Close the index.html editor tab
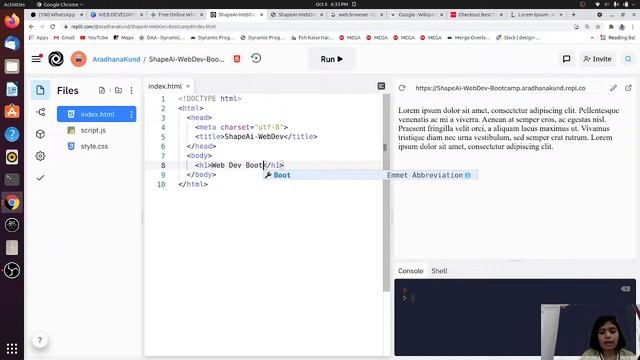This screenshot has width=640, height=360. [x=188, y=86]
